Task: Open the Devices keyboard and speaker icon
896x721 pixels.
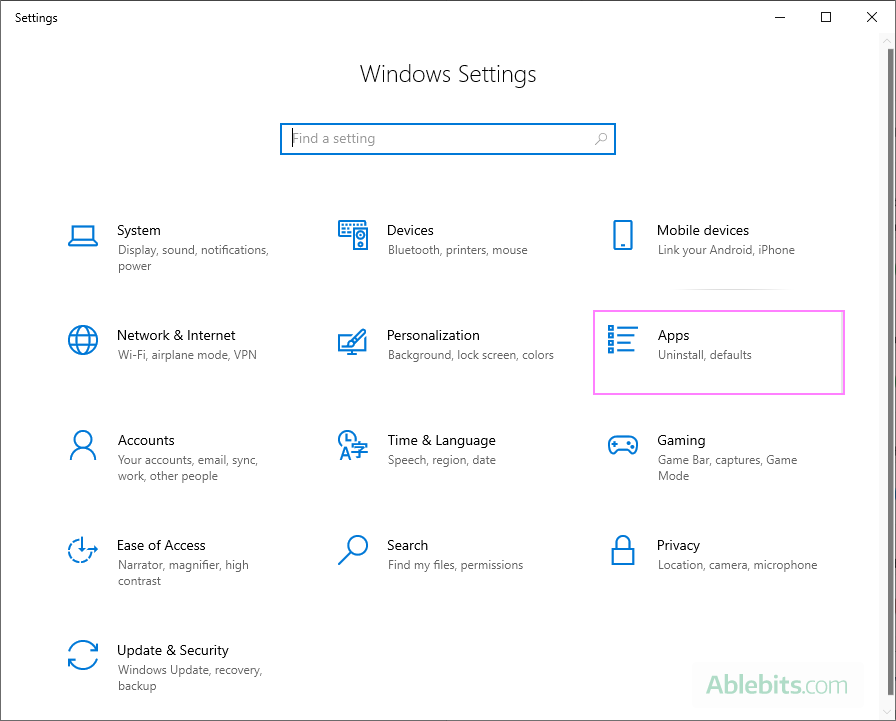Action: click(353, 235)
